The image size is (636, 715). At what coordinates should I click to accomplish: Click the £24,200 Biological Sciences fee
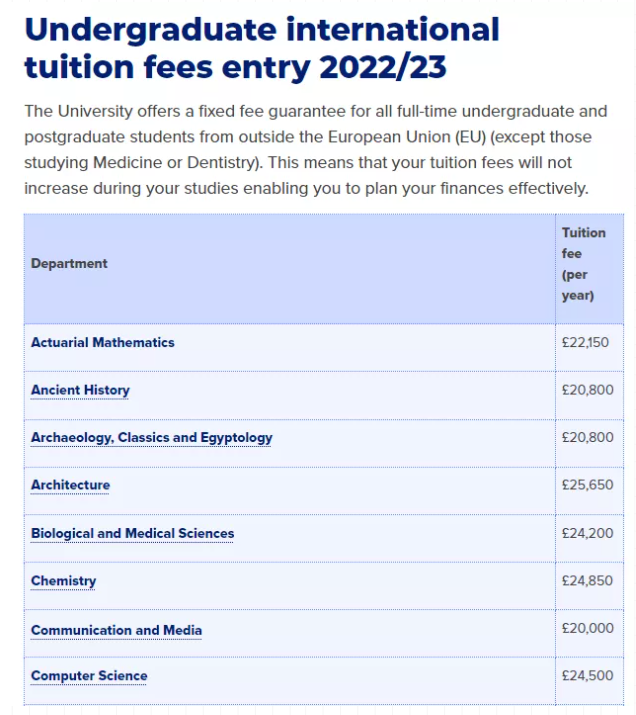pyautogui.click(x=587, y=533)
